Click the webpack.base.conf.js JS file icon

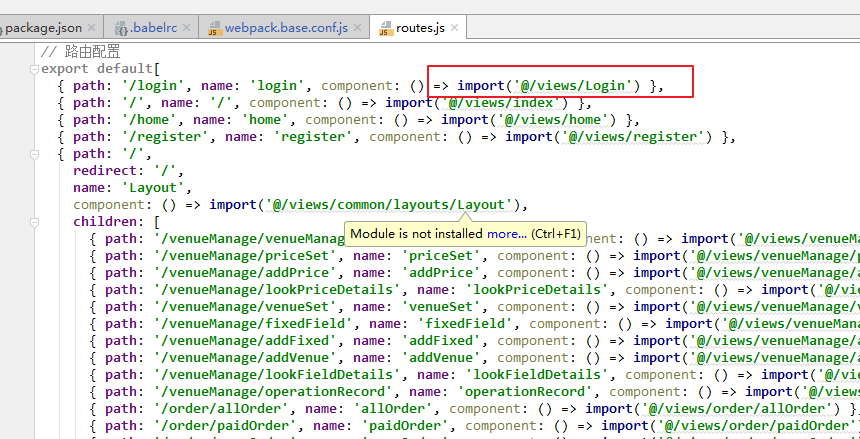point(214,28)
